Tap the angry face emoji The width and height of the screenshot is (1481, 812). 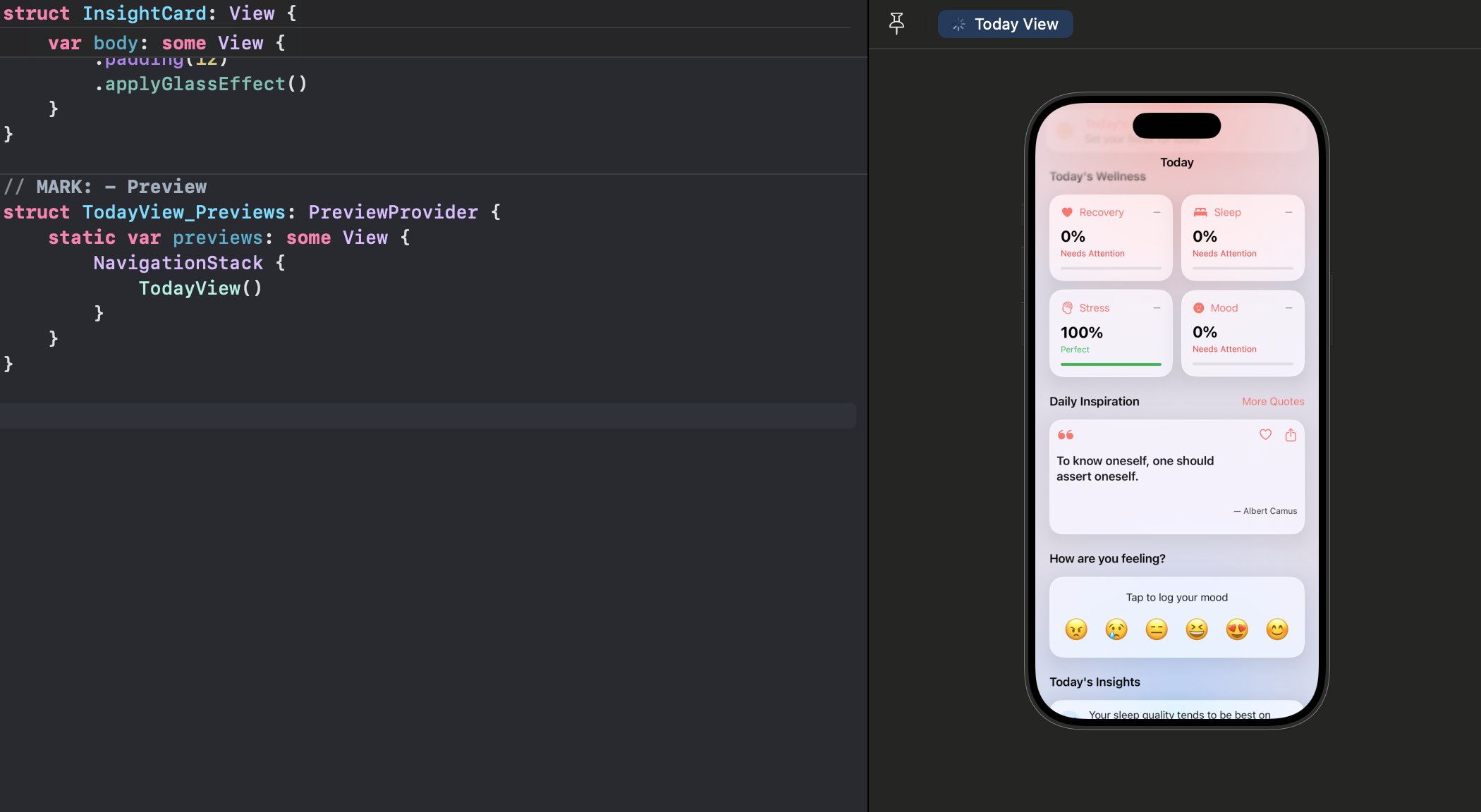(1076, 629)
